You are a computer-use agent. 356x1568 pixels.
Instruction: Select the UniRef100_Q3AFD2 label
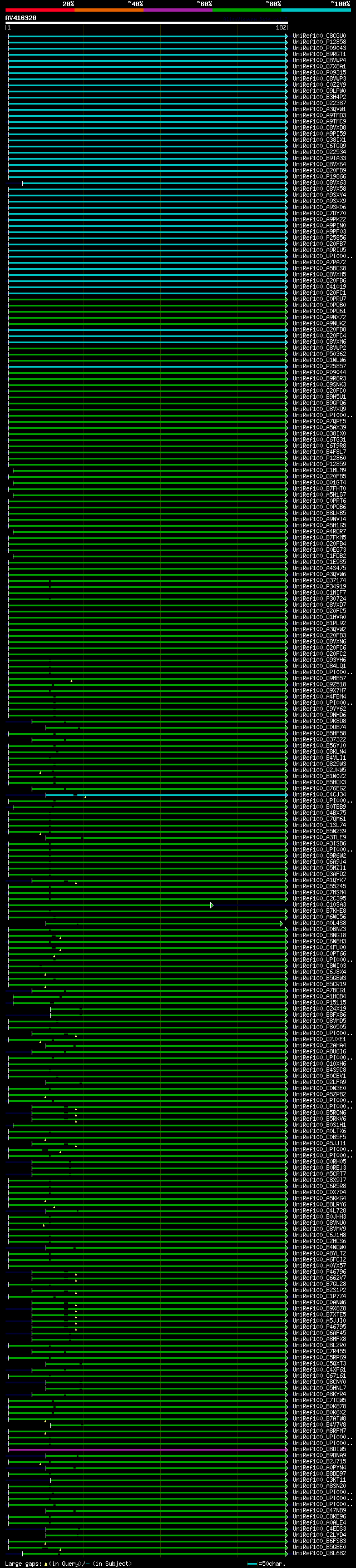point(319,874)
